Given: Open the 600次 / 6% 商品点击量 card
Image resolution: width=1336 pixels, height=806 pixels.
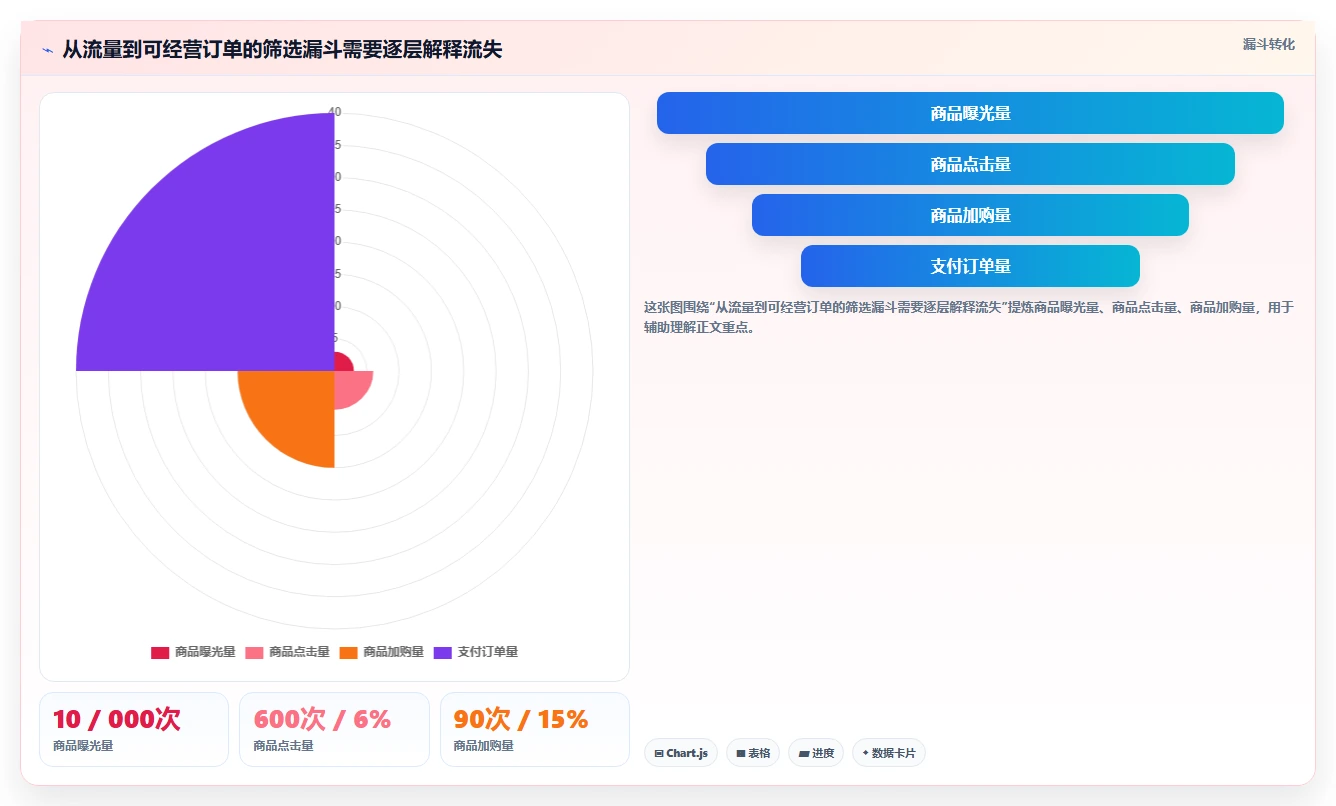Looking at the screenshot, I should coord(334,730).
